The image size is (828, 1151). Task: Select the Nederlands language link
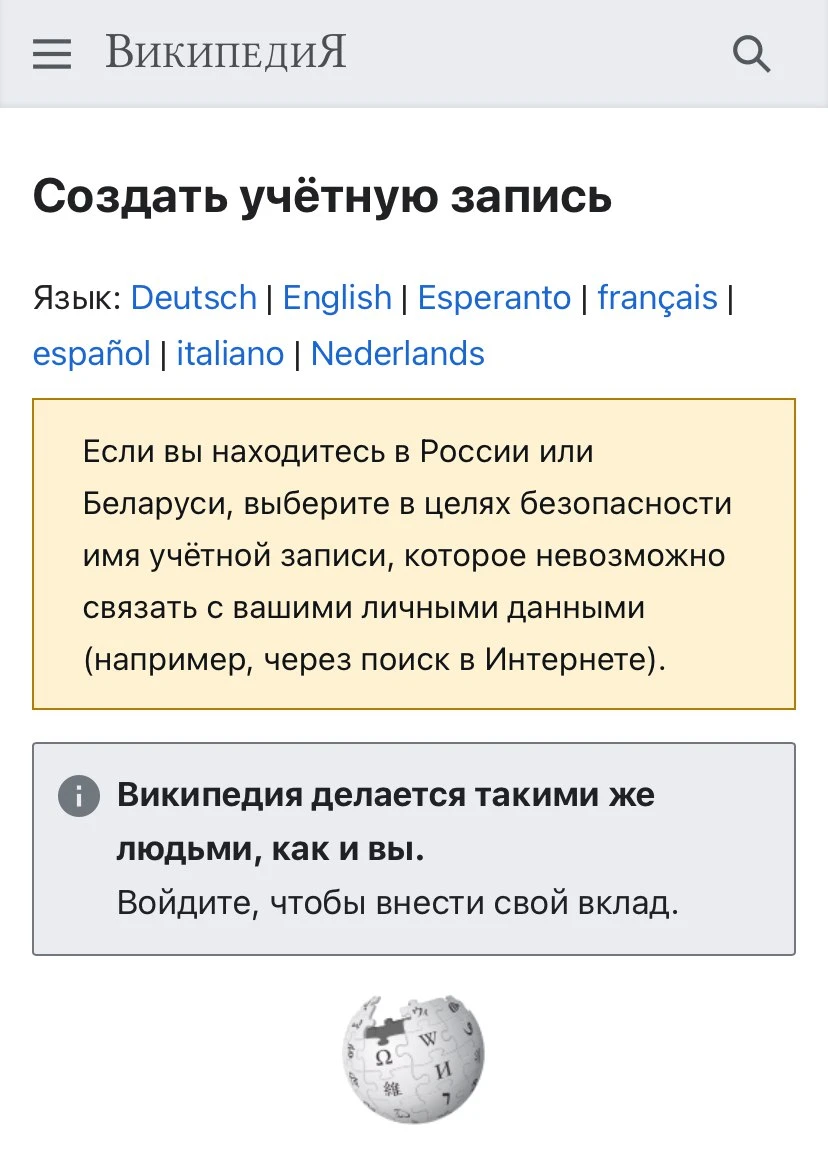pos(397,354)
